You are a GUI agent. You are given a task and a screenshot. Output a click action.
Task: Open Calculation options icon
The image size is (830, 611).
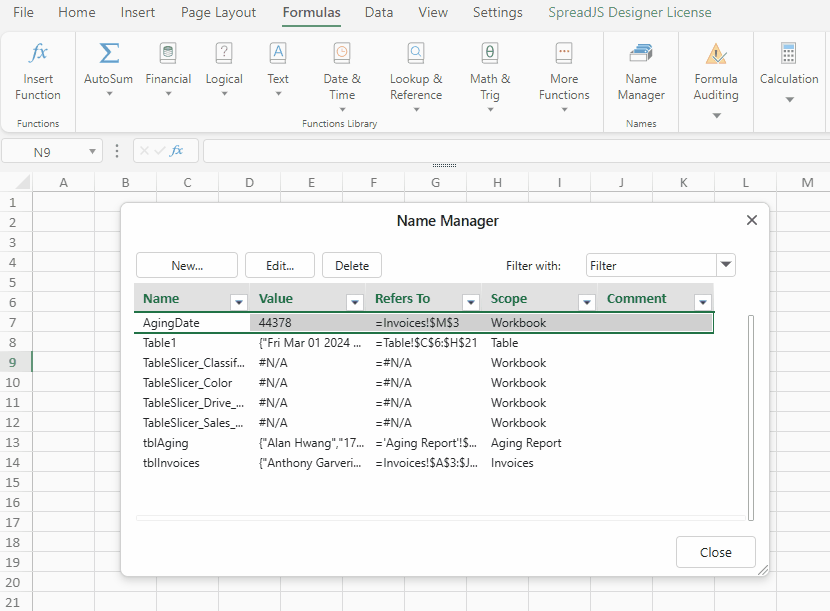[x=789, y=53]
